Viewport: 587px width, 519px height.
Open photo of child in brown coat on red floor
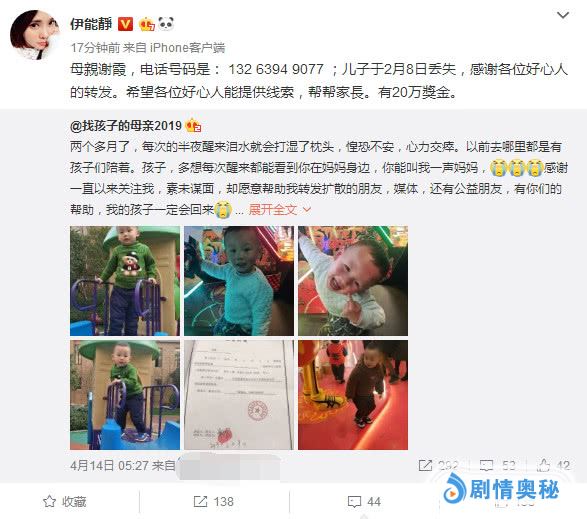coord(353,395)
